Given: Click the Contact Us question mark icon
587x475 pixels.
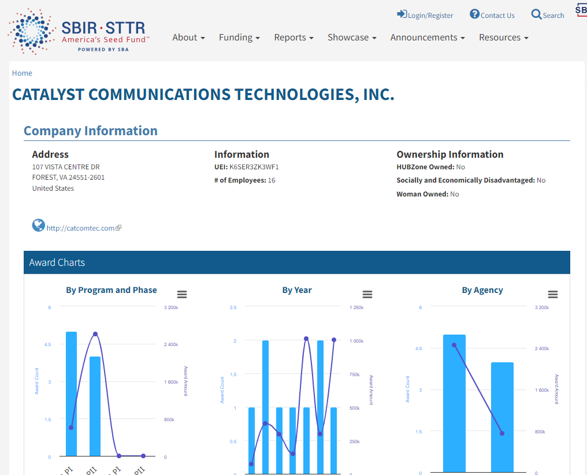Looking at the screenshot, I should pyautogui.click(x=474, y=14).
